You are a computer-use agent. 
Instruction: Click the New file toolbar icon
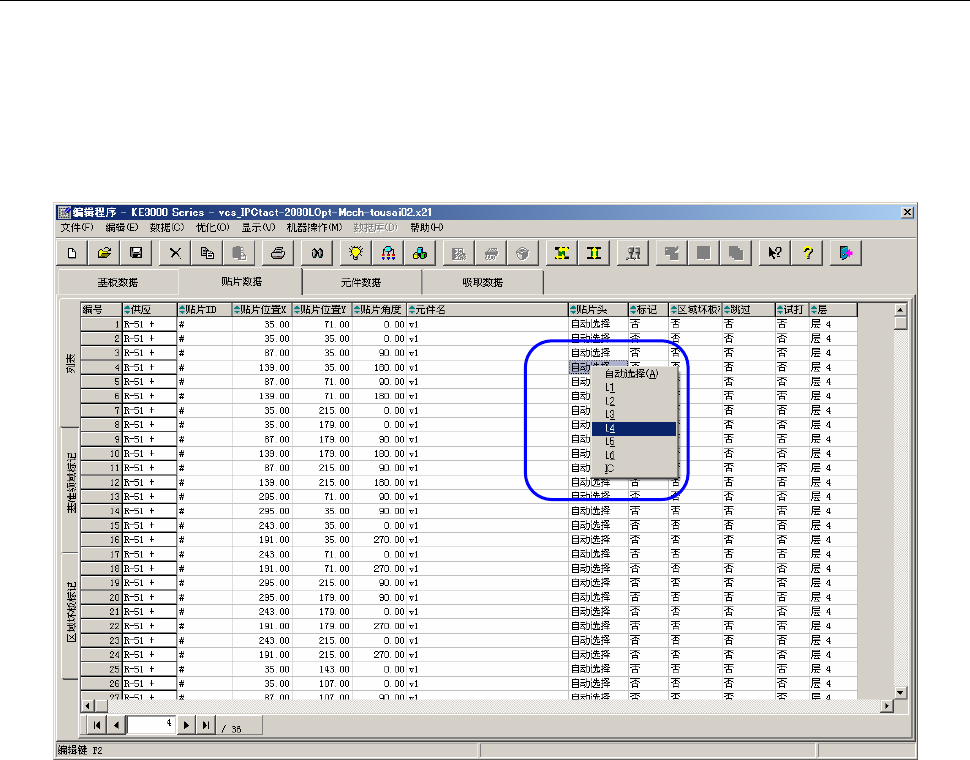(x=72, y=254)
